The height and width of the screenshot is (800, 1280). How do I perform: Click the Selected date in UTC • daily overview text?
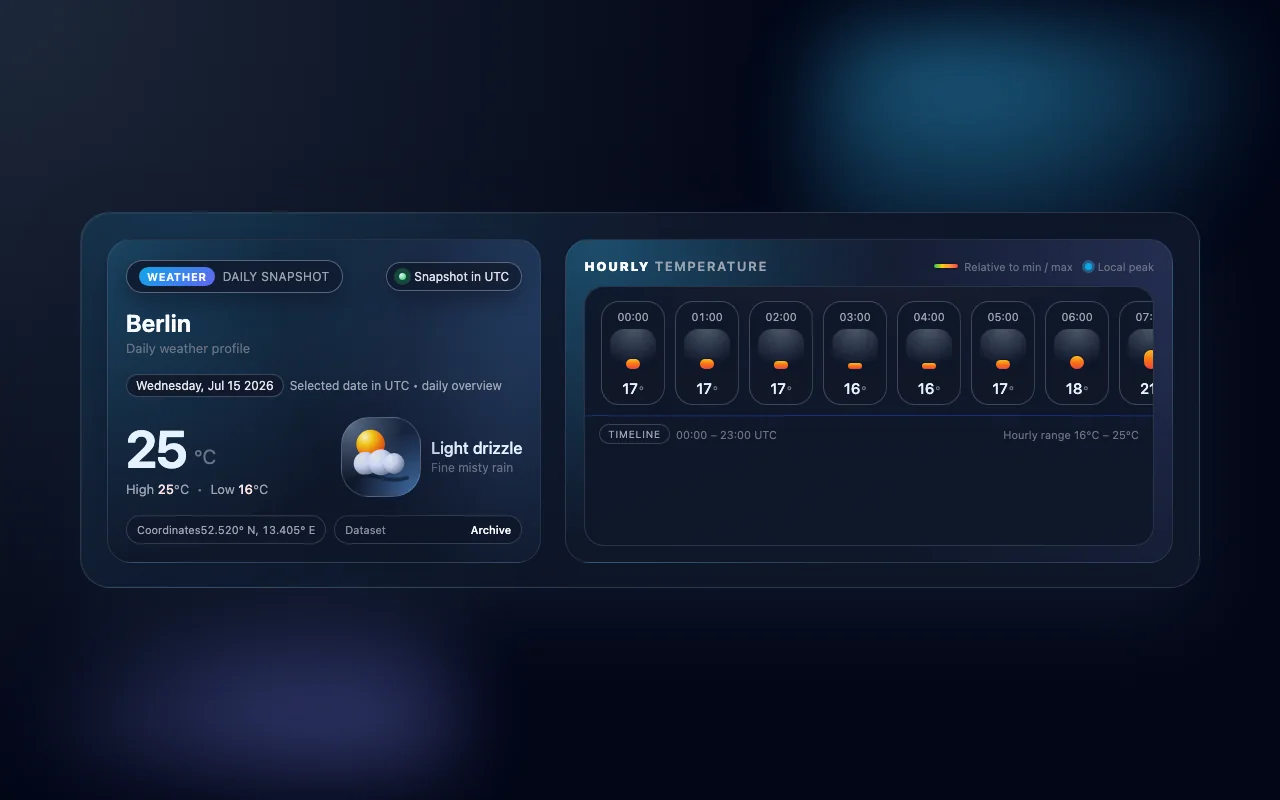click(396, 386)
